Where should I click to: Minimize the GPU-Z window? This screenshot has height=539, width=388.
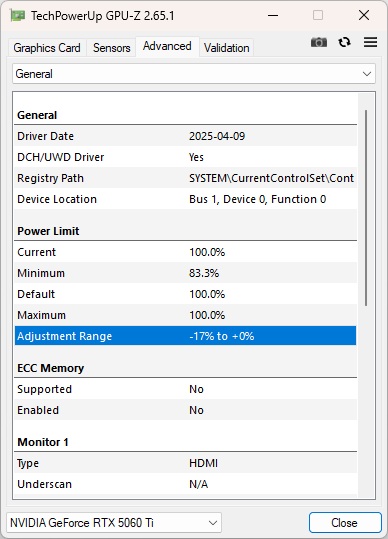point(273,15)
